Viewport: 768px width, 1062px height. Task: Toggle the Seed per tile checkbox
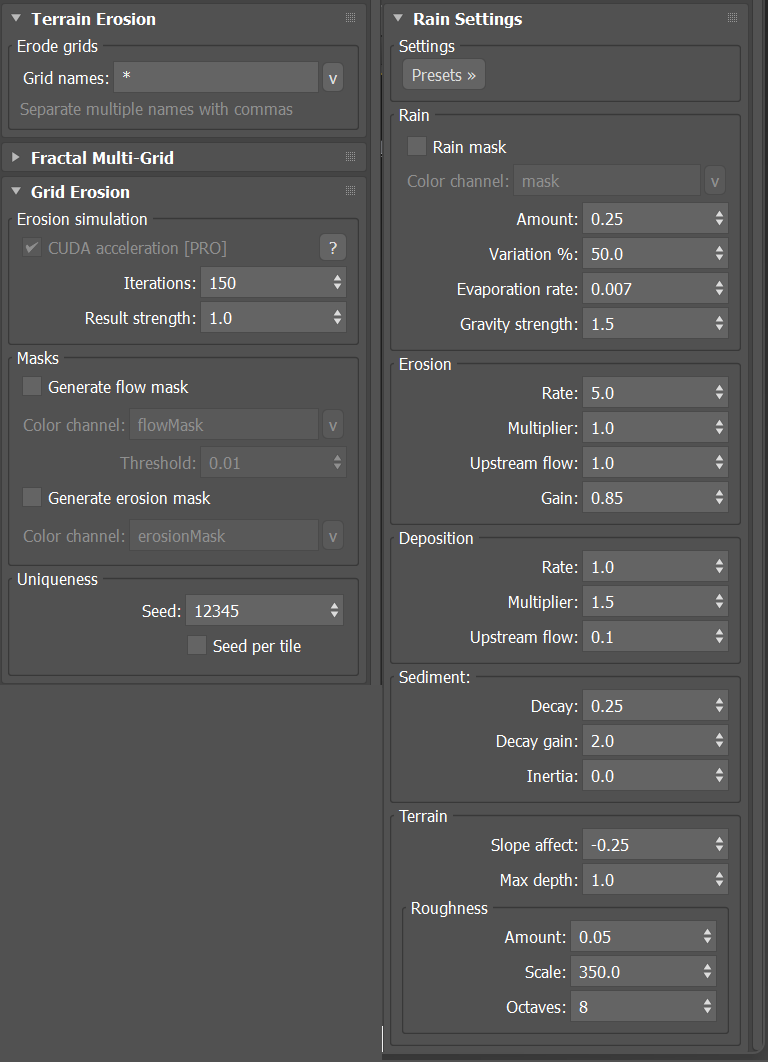[197, 646]
